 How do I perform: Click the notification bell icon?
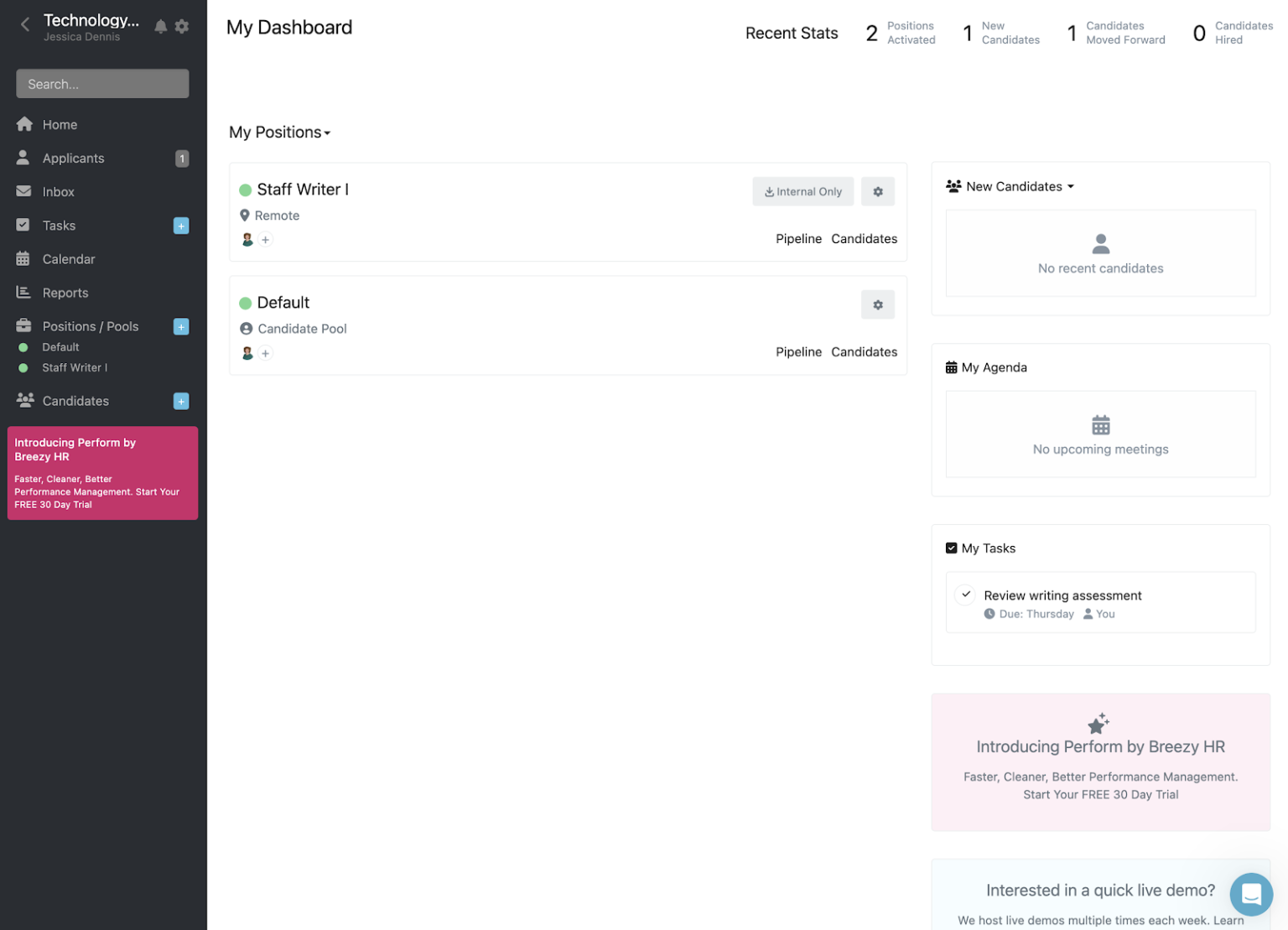click(160, 26)
